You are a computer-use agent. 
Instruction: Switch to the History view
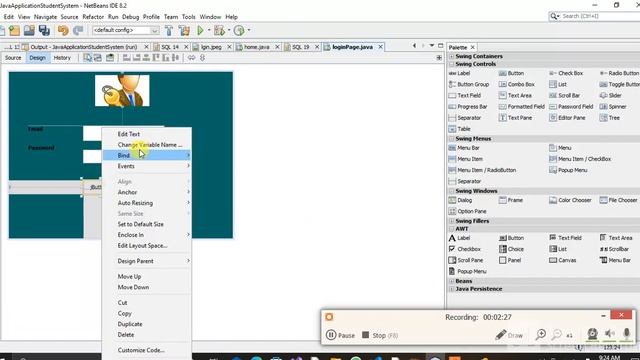(62, 58)
